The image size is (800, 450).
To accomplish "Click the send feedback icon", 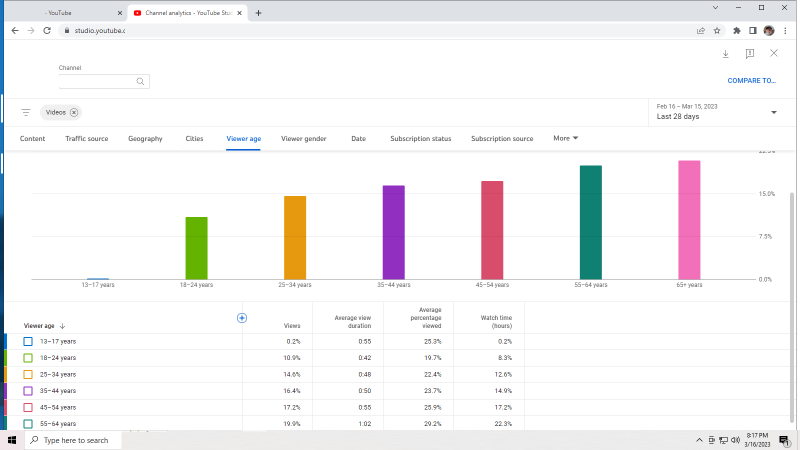I will tap(750, 54).
